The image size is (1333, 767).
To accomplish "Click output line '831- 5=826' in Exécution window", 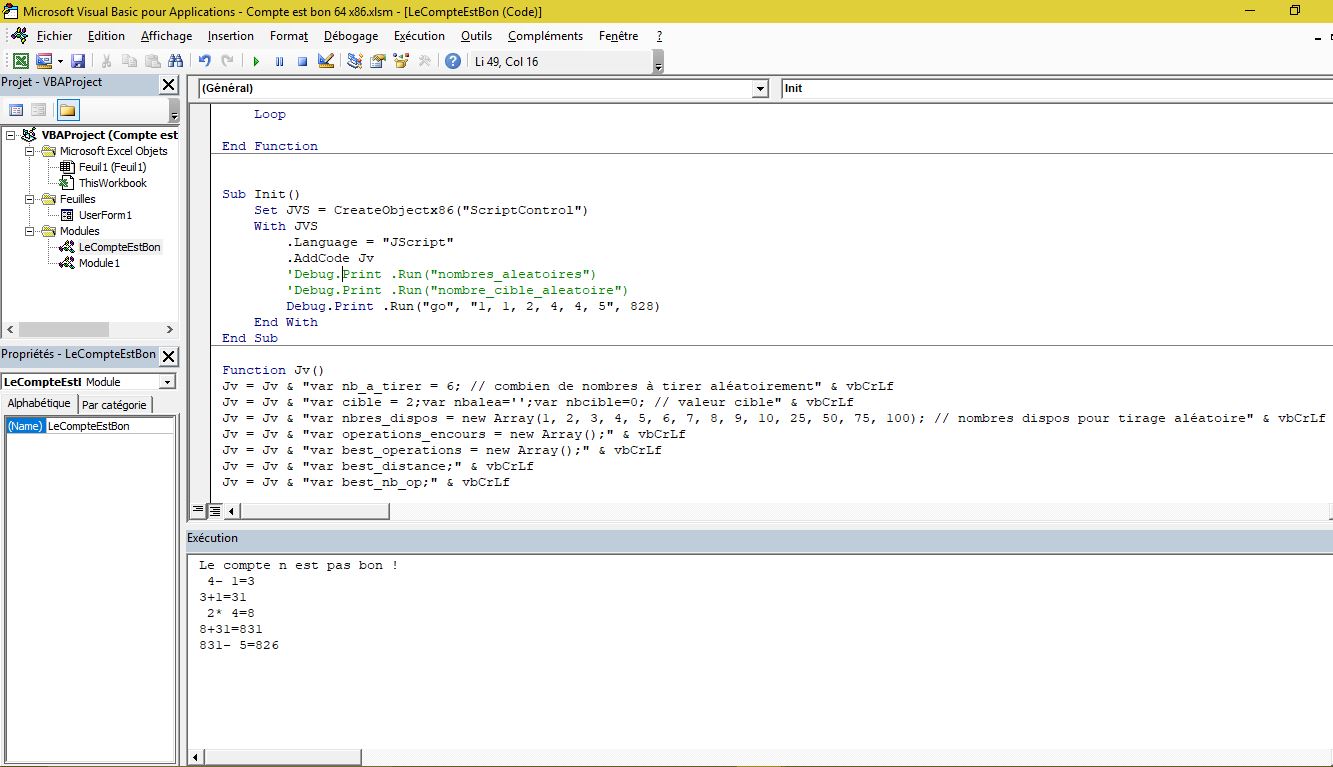I will coord(239,645).
